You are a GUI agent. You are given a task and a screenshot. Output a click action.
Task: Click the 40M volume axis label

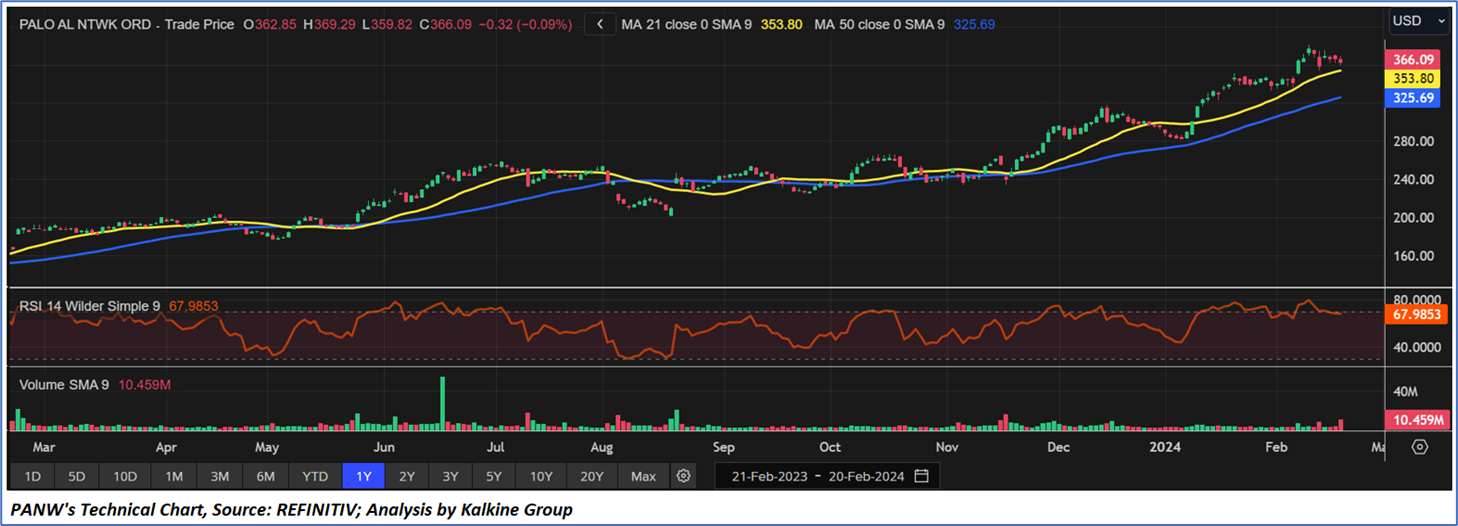1406,391
